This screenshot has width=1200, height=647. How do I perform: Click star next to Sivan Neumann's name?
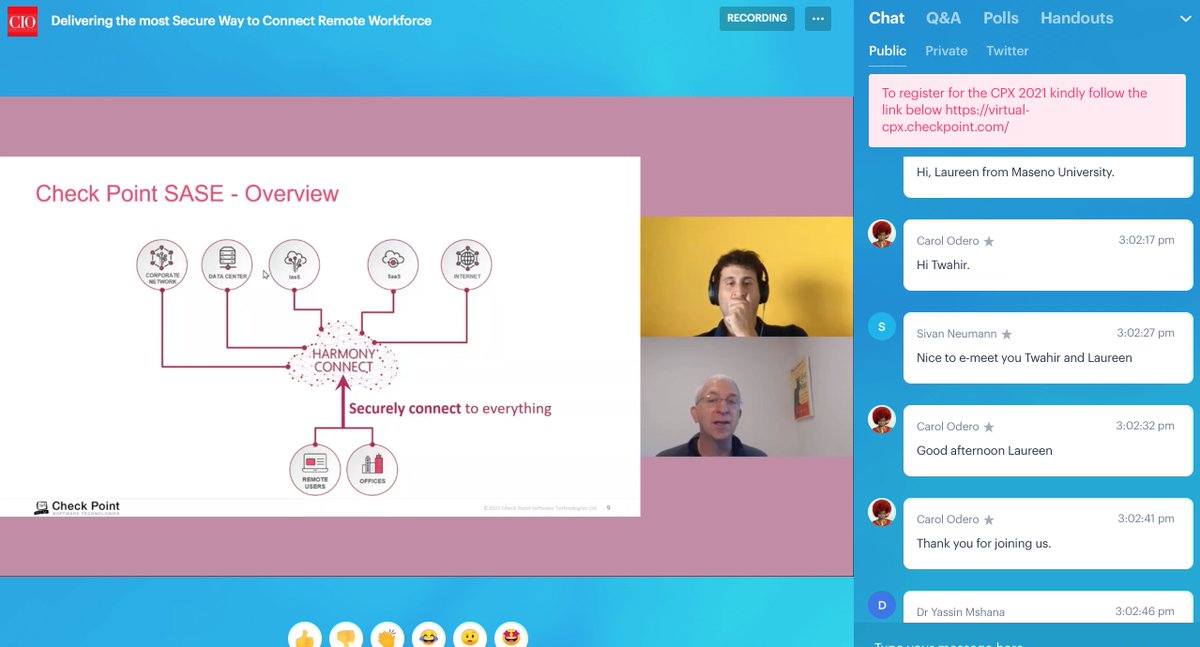point(1007,334)
